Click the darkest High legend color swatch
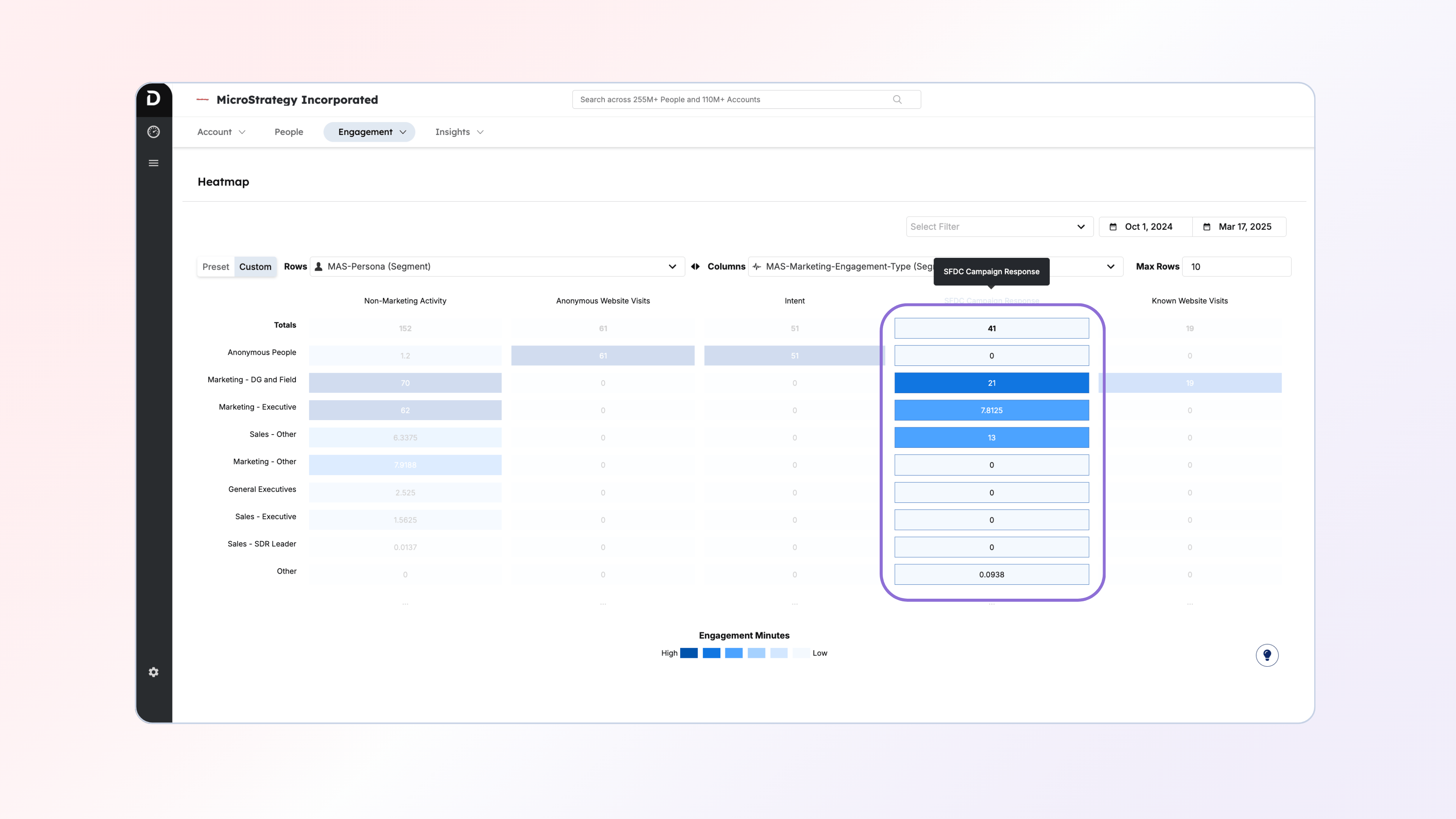Viewport: 1456px width, 819px height. tap(689, 653)
